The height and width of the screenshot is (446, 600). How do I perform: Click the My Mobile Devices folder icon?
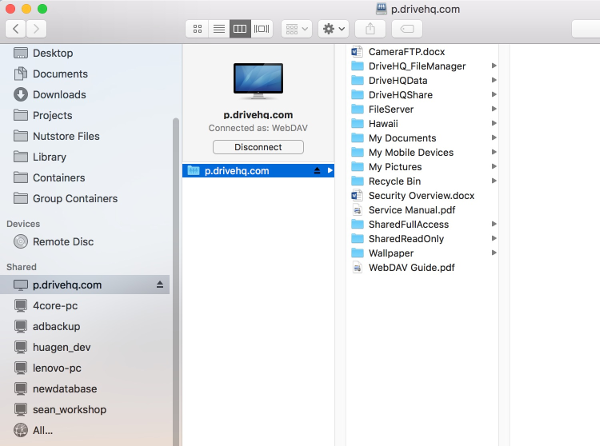[x=357, y=152]
